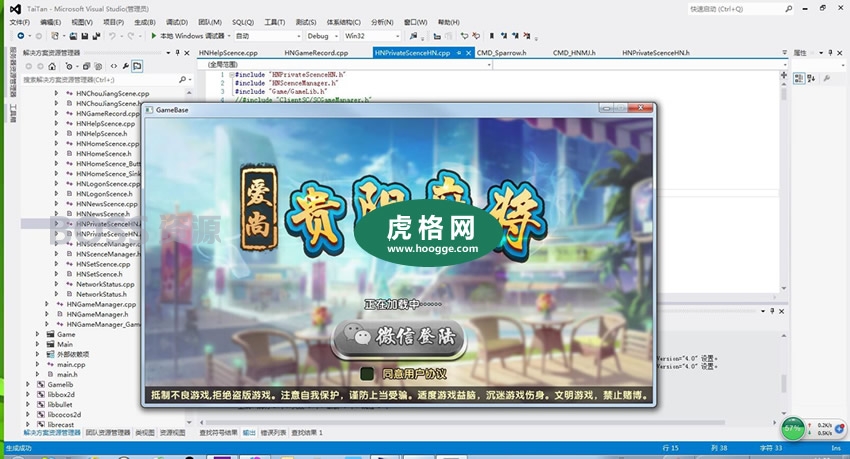Click the 快速启动 Quick Launch input
This screenshot has width=850, height=459.
735,9
